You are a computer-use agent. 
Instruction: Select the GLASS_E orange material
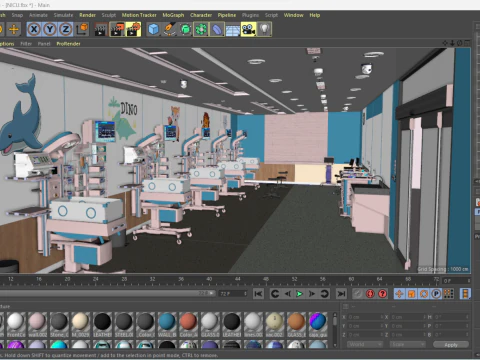tap(296, 325)
